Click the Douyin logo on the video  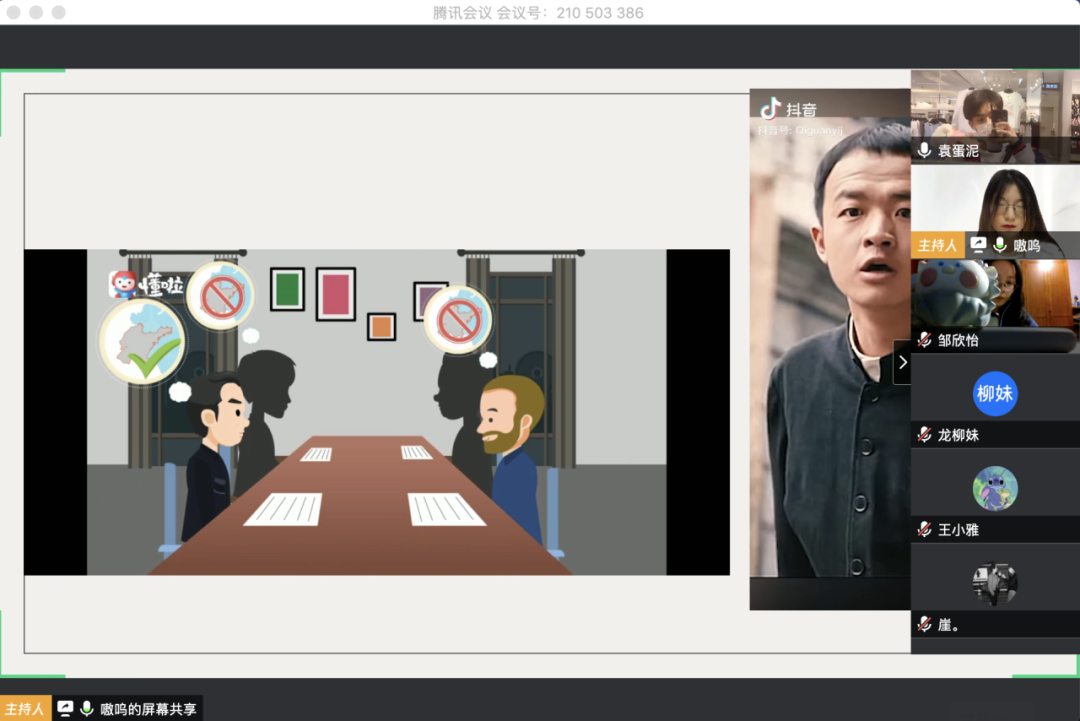tap(770, 109)
